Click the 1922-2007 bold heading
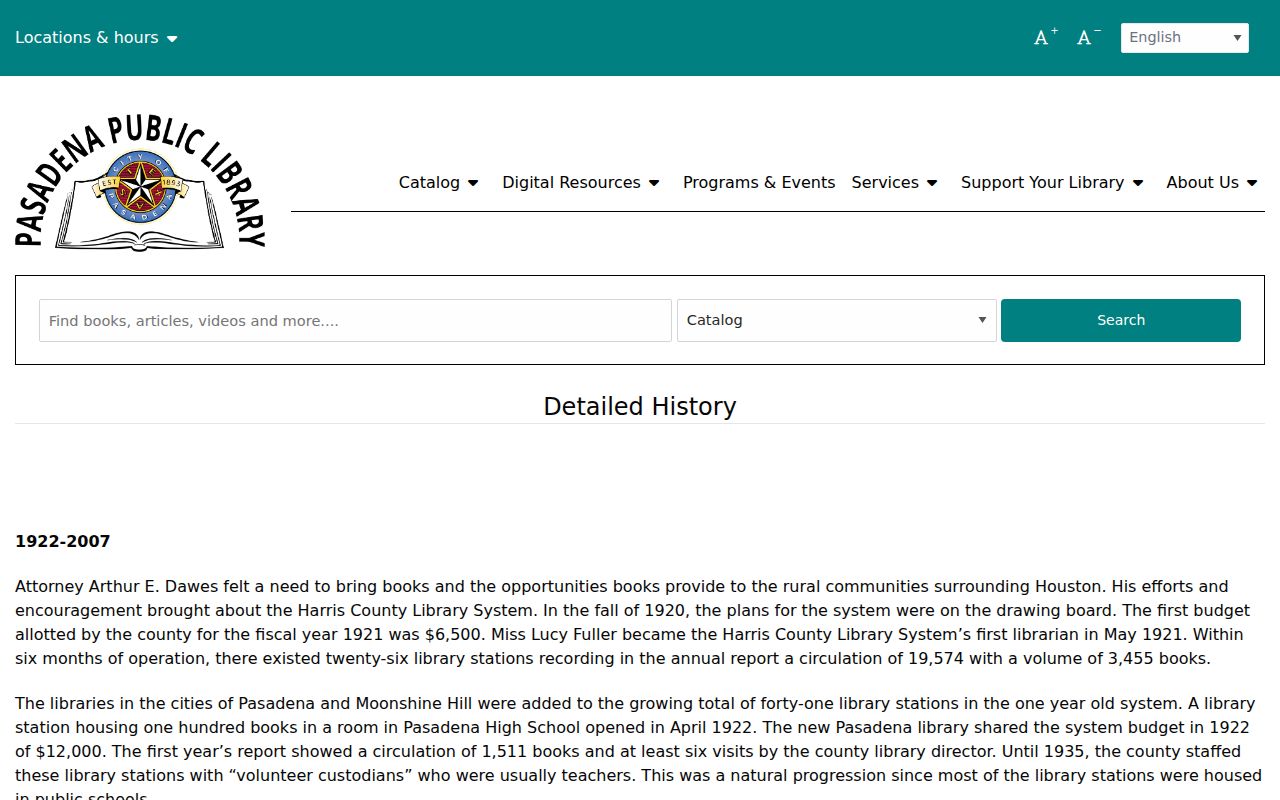 point(63,541)
